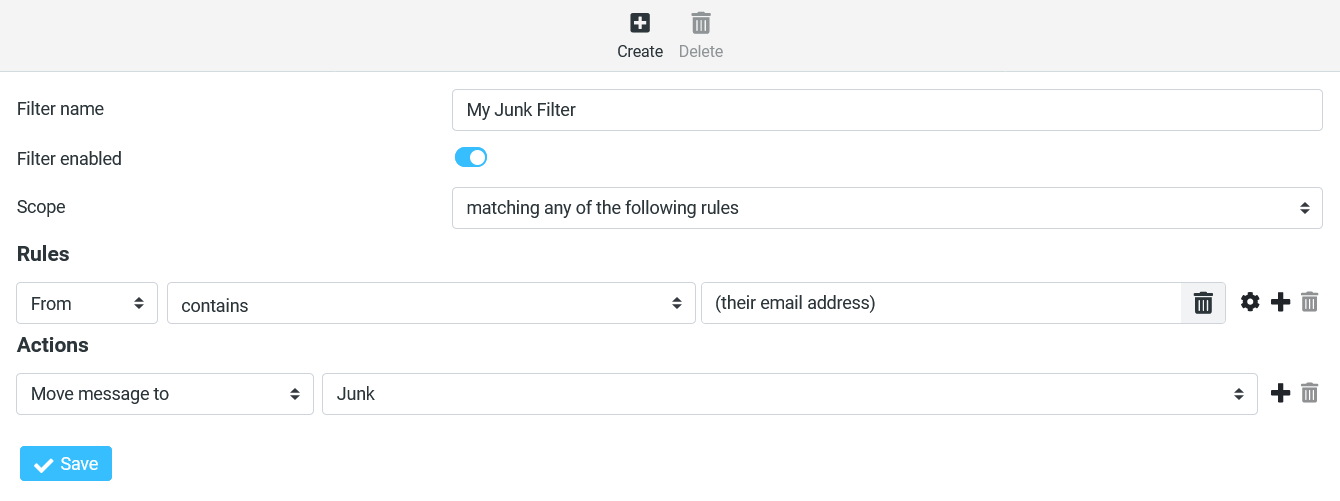This screenshot has height=501, width=1340.
Task: Click the Save button
Action: point(66,464)
